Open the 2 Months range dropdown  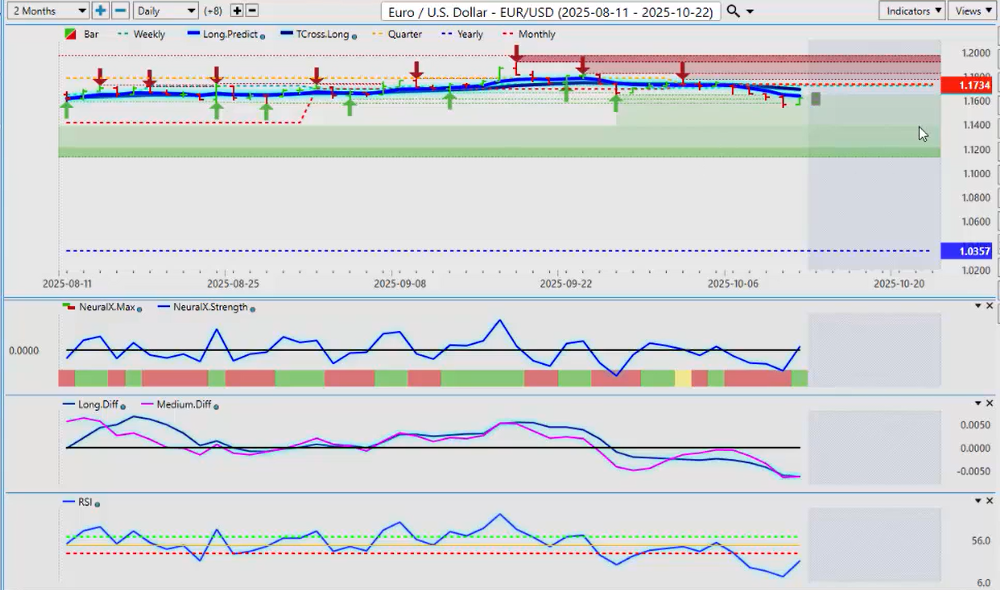[x=46, y=10]
